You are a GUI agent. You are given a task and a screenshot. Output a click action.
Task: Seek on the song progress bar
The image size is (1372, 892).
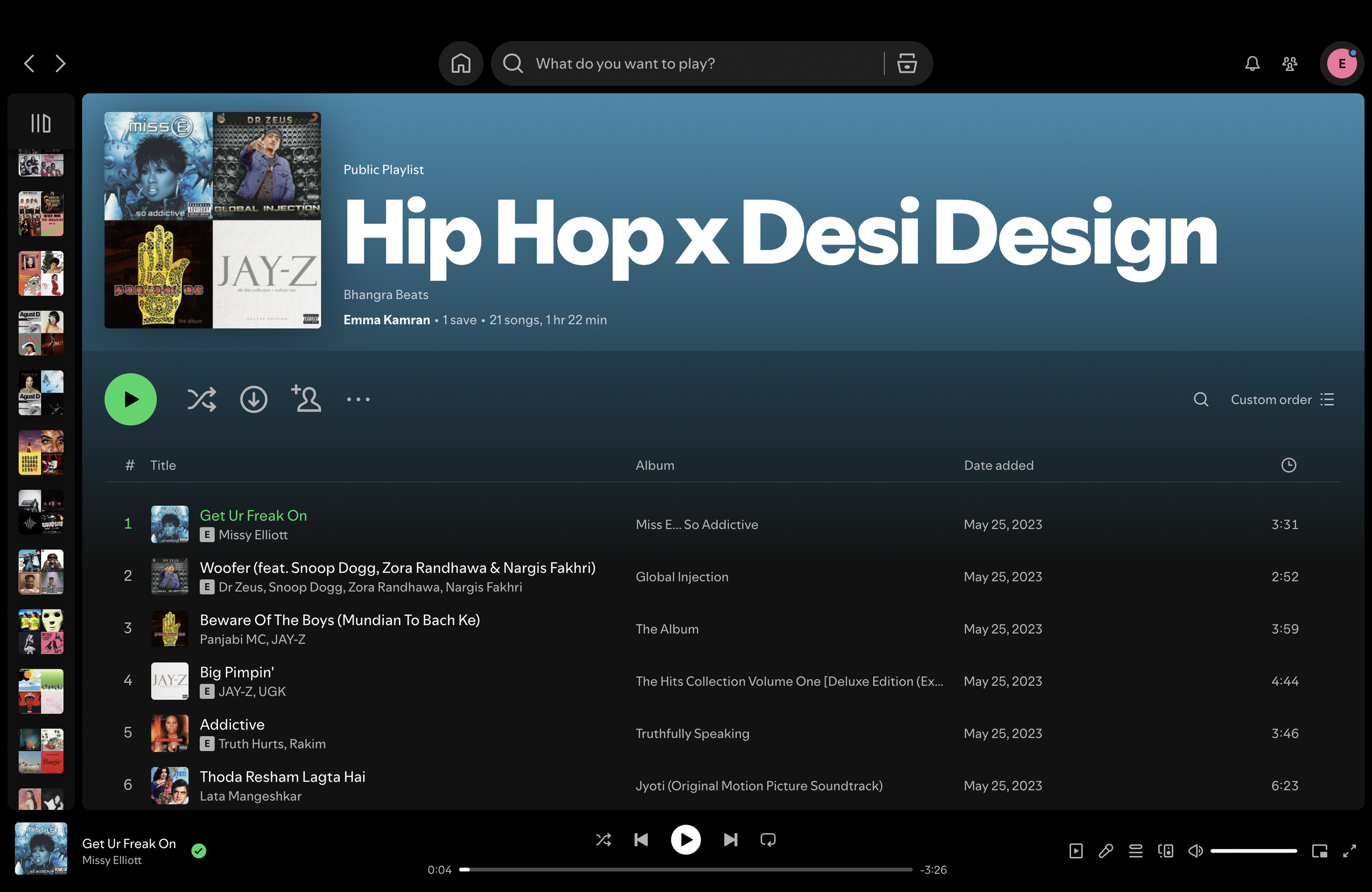685,870
